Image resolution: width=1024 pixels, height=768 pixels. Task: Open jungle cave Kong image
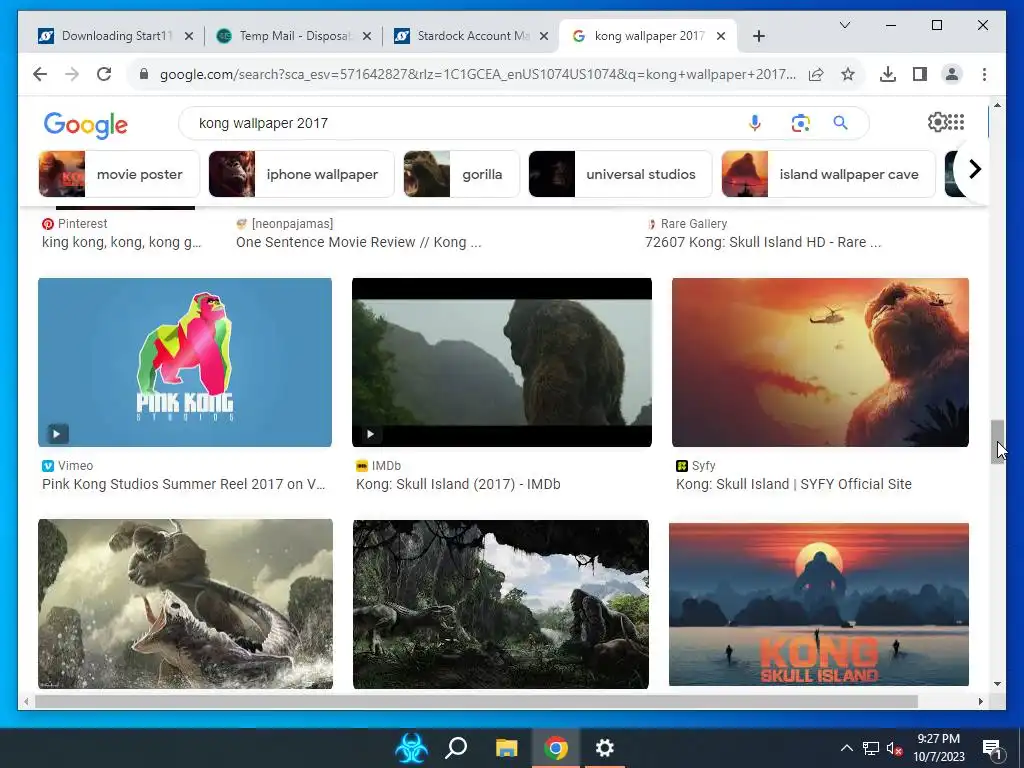click(501, 604)
